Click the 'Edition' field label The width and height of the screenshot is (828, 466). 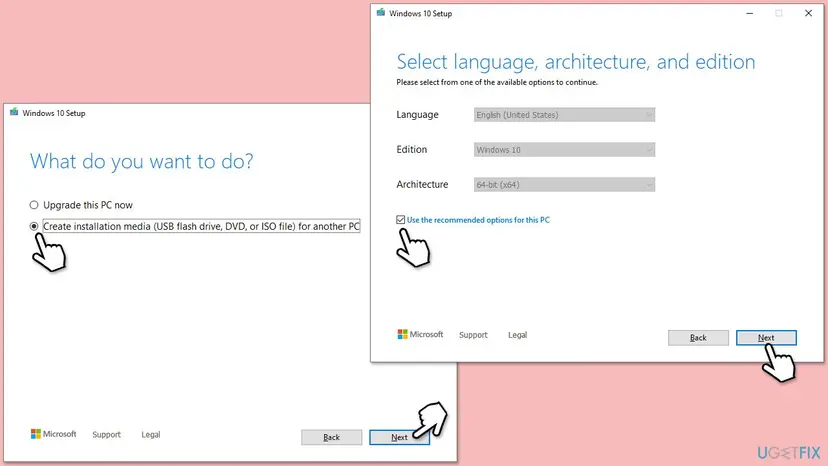(x=411, y=150)
